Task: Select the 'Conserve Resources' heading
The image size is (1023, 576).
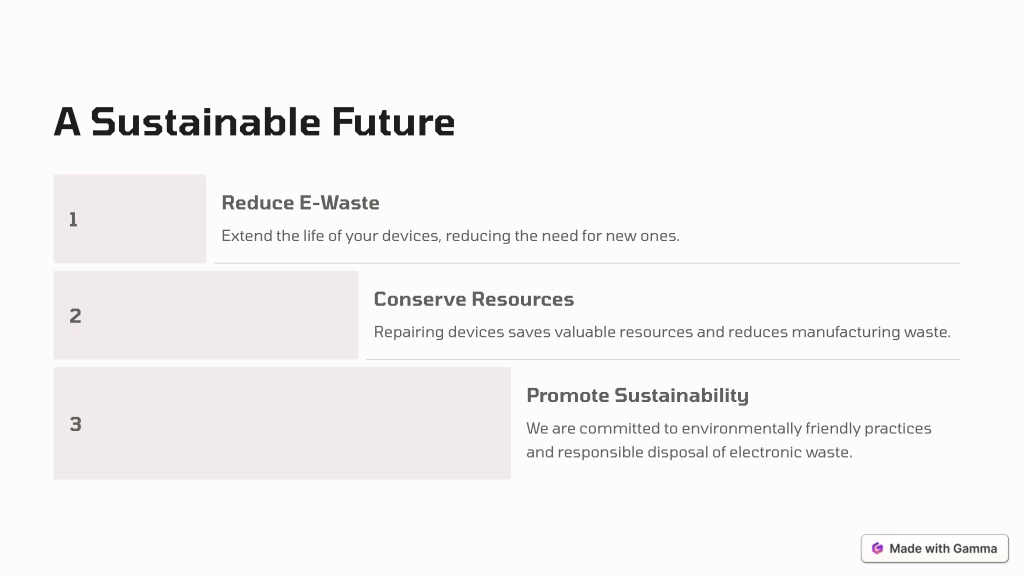Action: (x=474, y=299)
